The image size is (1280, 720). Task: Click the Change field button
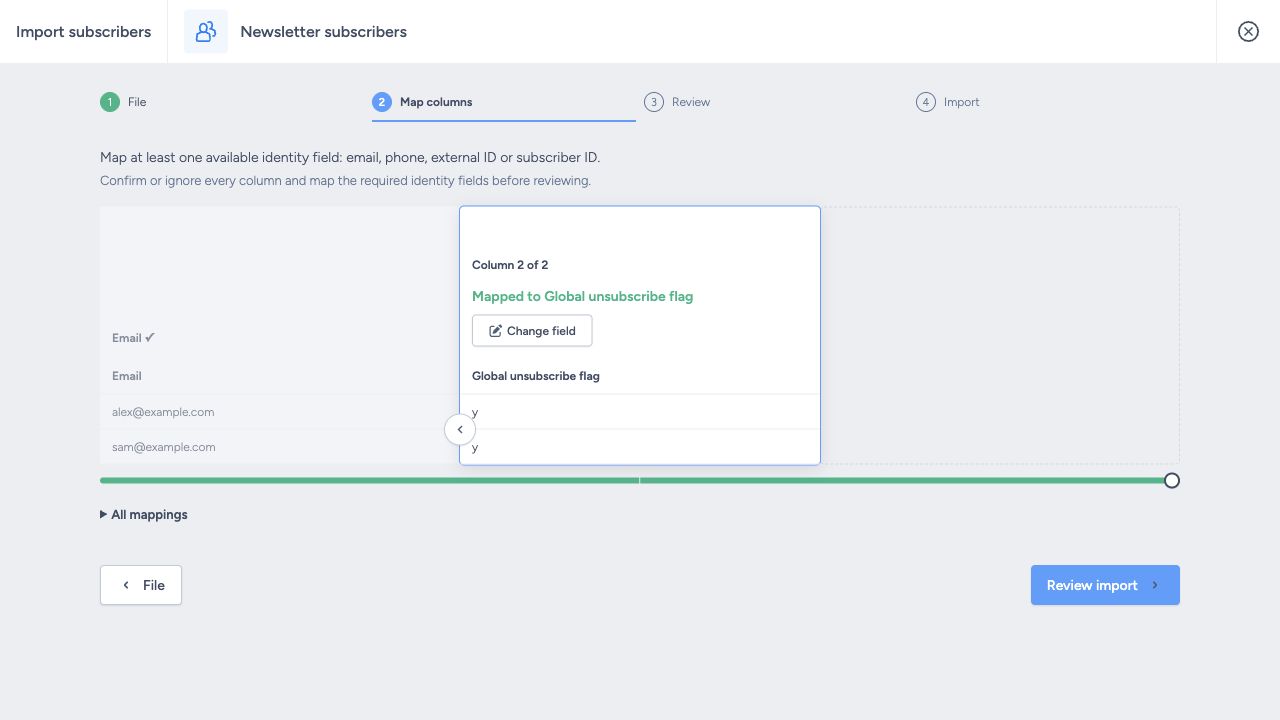click(532, 331)
